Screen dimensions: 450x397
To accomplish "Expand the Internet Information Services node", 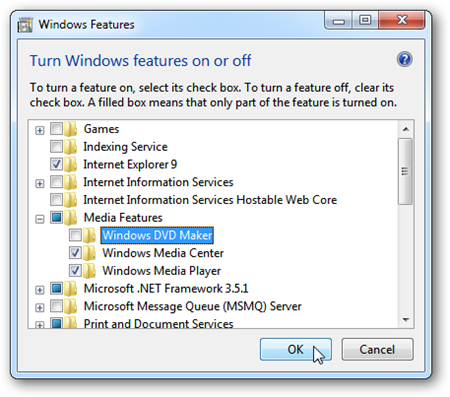I will click(40, 183).
